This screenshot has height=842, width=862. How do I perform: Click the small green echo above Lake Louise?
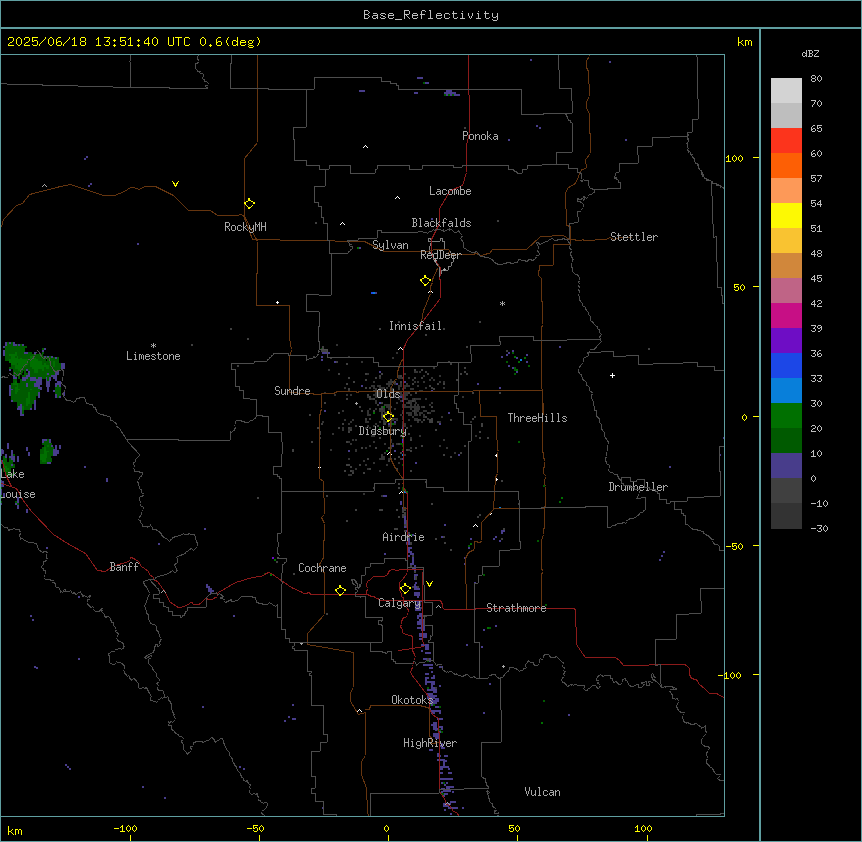tap(48, 451)
